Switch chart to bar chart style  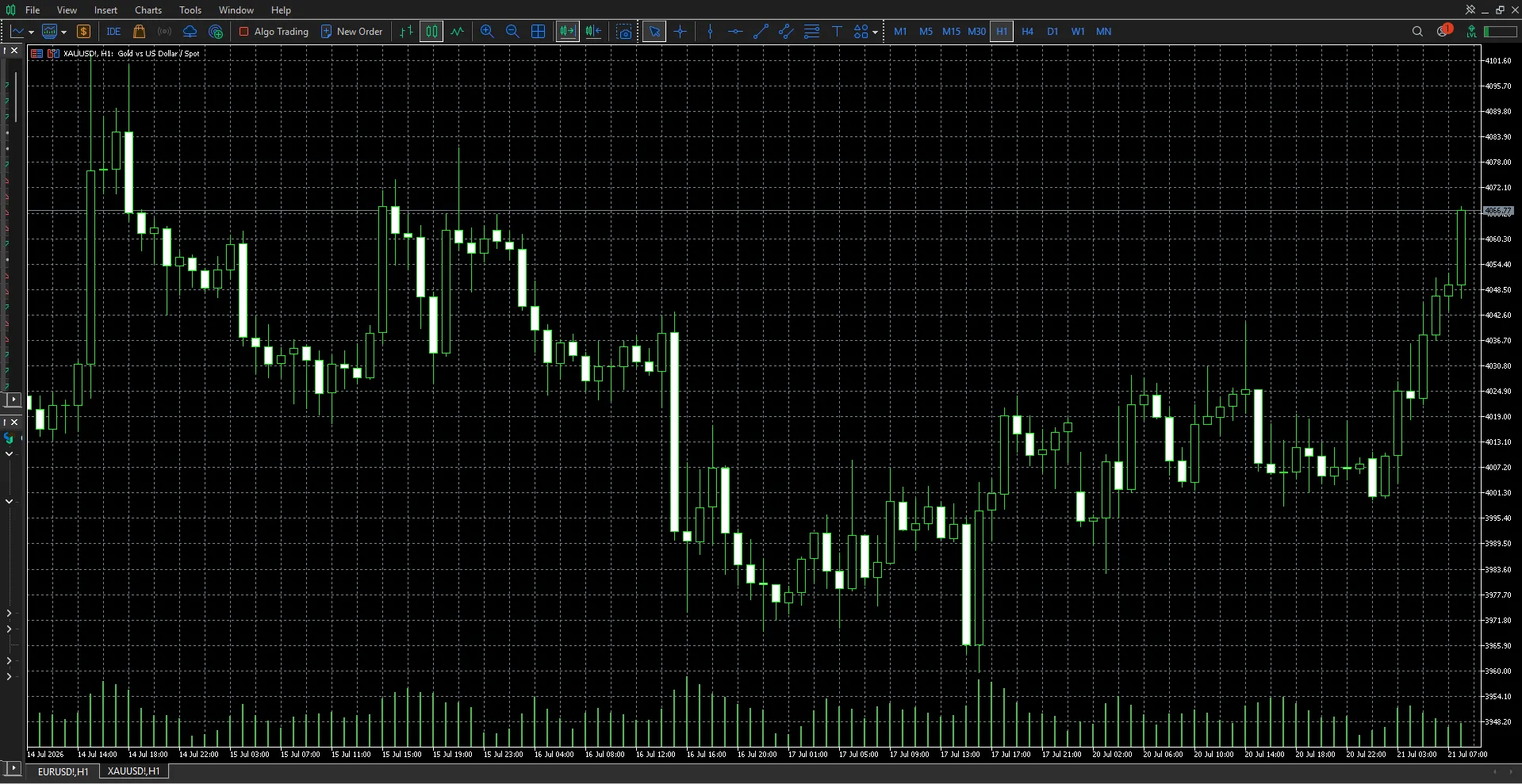tap(406, 32)
